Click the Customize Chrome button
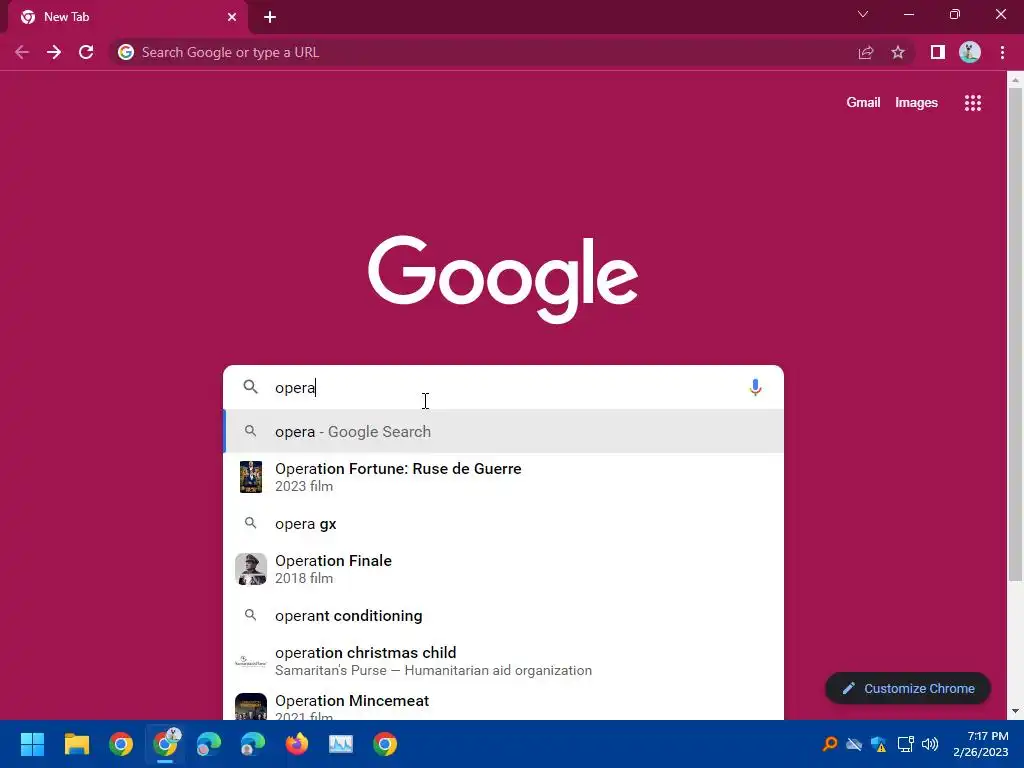 click(908, 688)
